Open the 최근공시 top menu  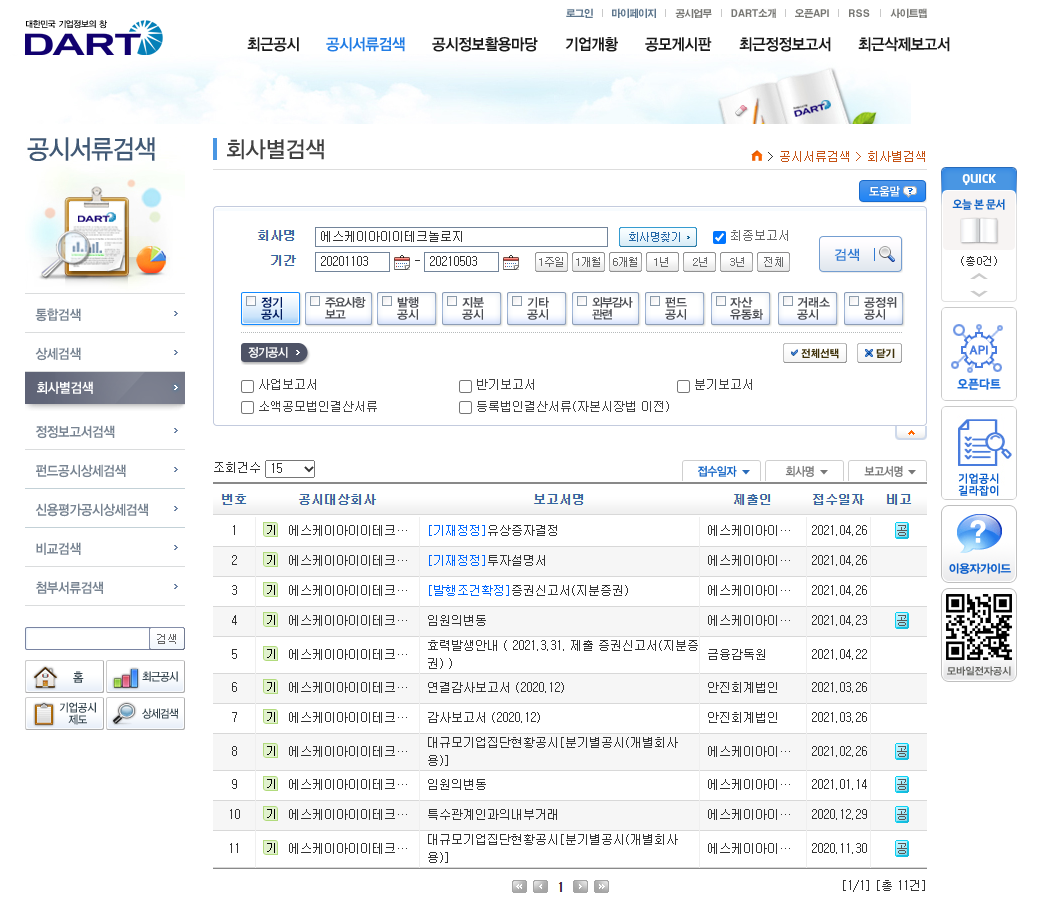click(x=274, y=44)
